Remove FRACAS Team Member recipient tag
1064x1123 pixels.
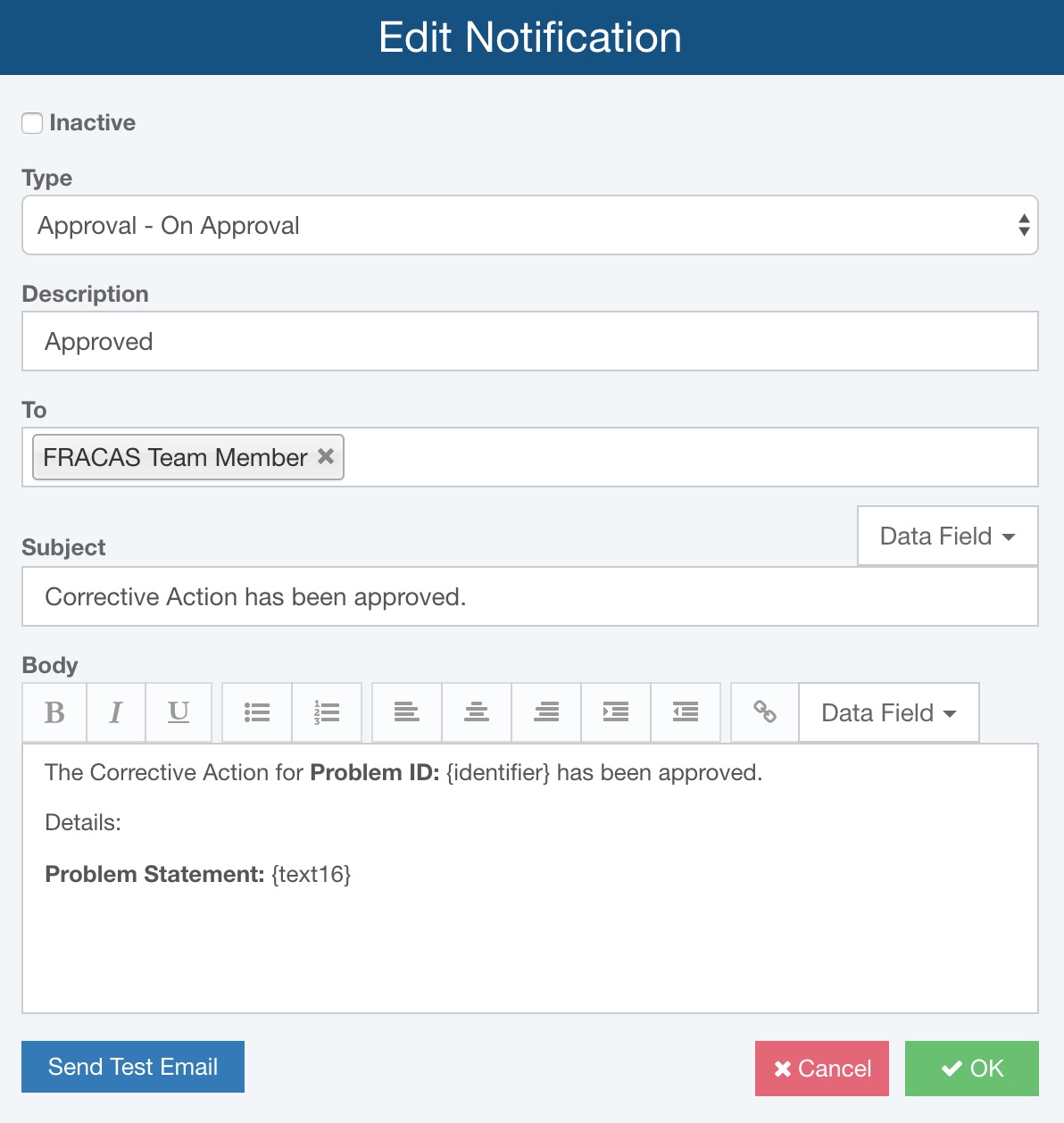[x=326, y=456]
